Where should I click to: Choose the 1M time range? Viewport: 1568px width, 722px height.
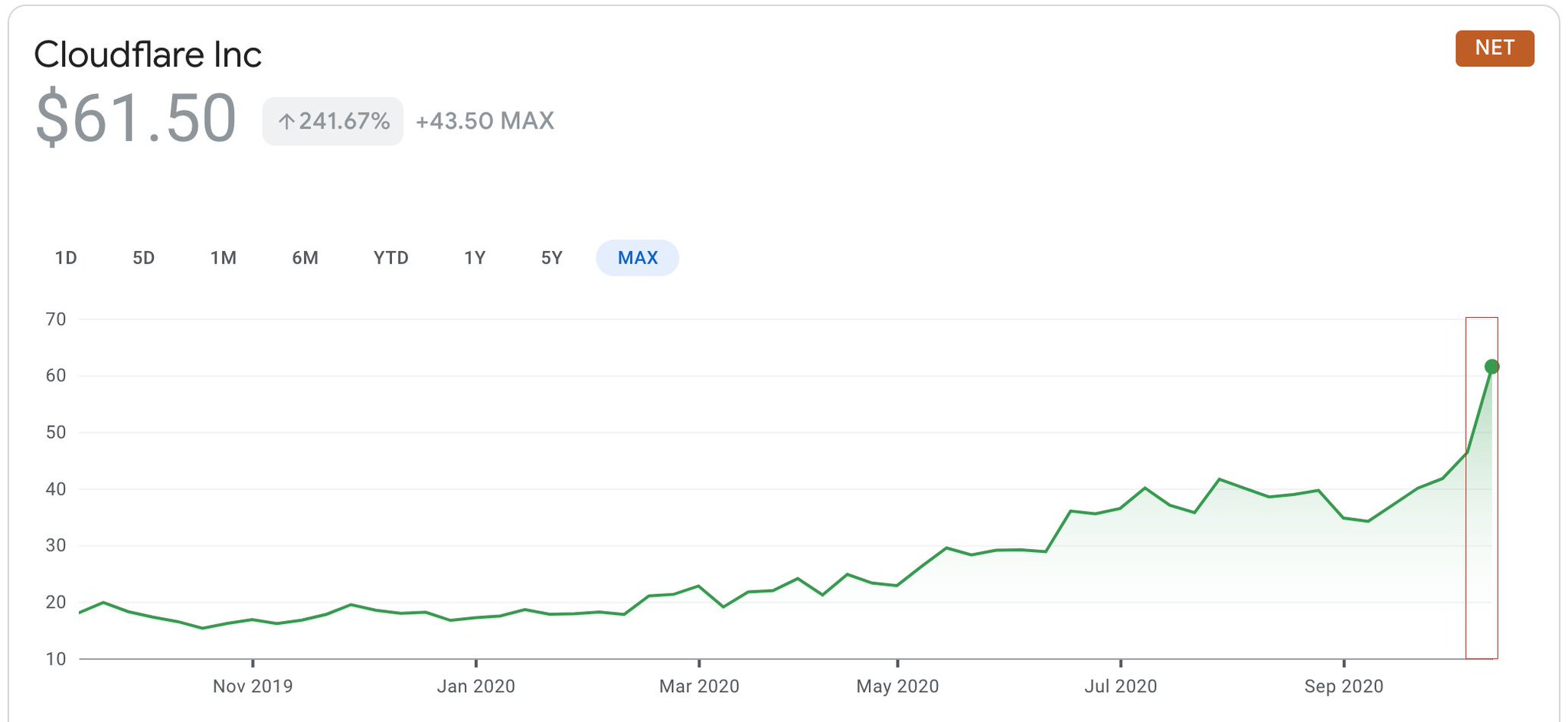pos(223,258)
